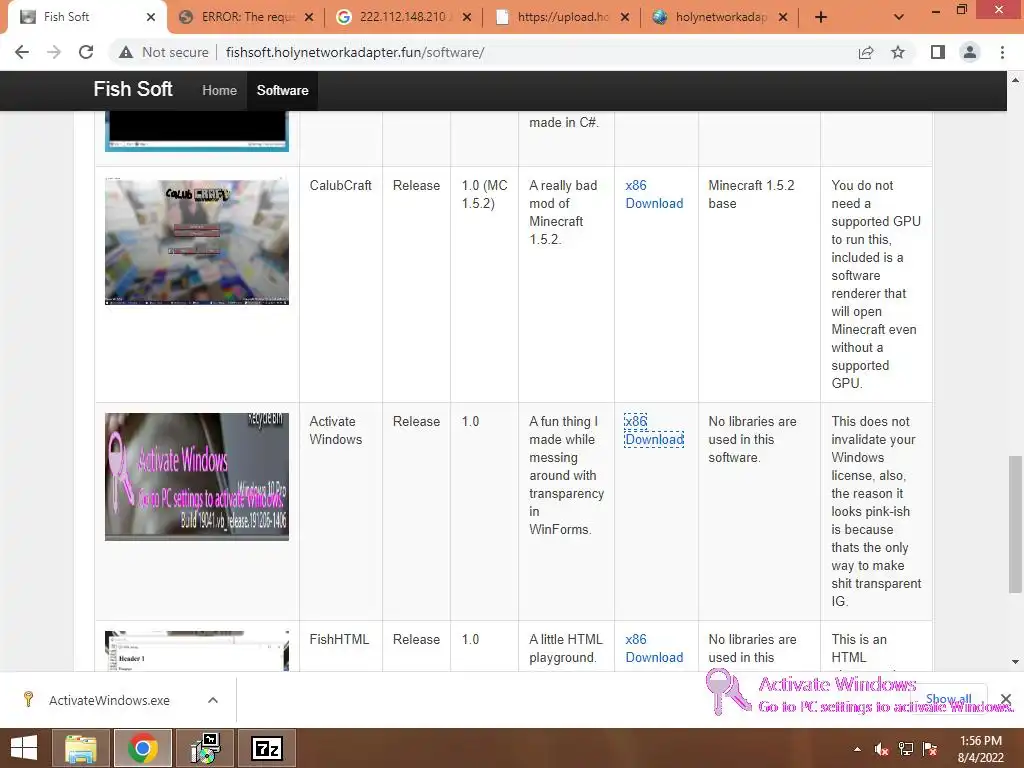
Task: Toggle the browser side panel
Action: point(938,52)
